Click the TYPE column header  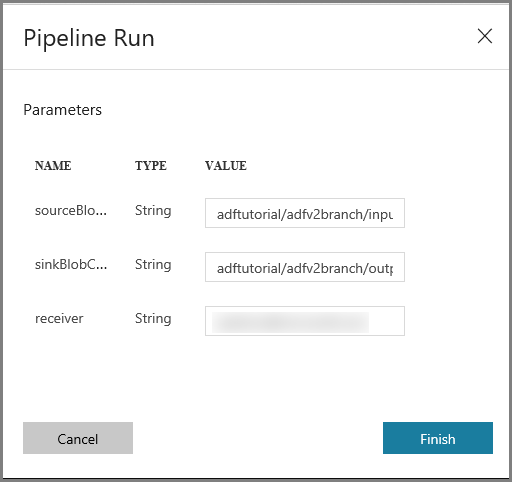click(151, 166)
